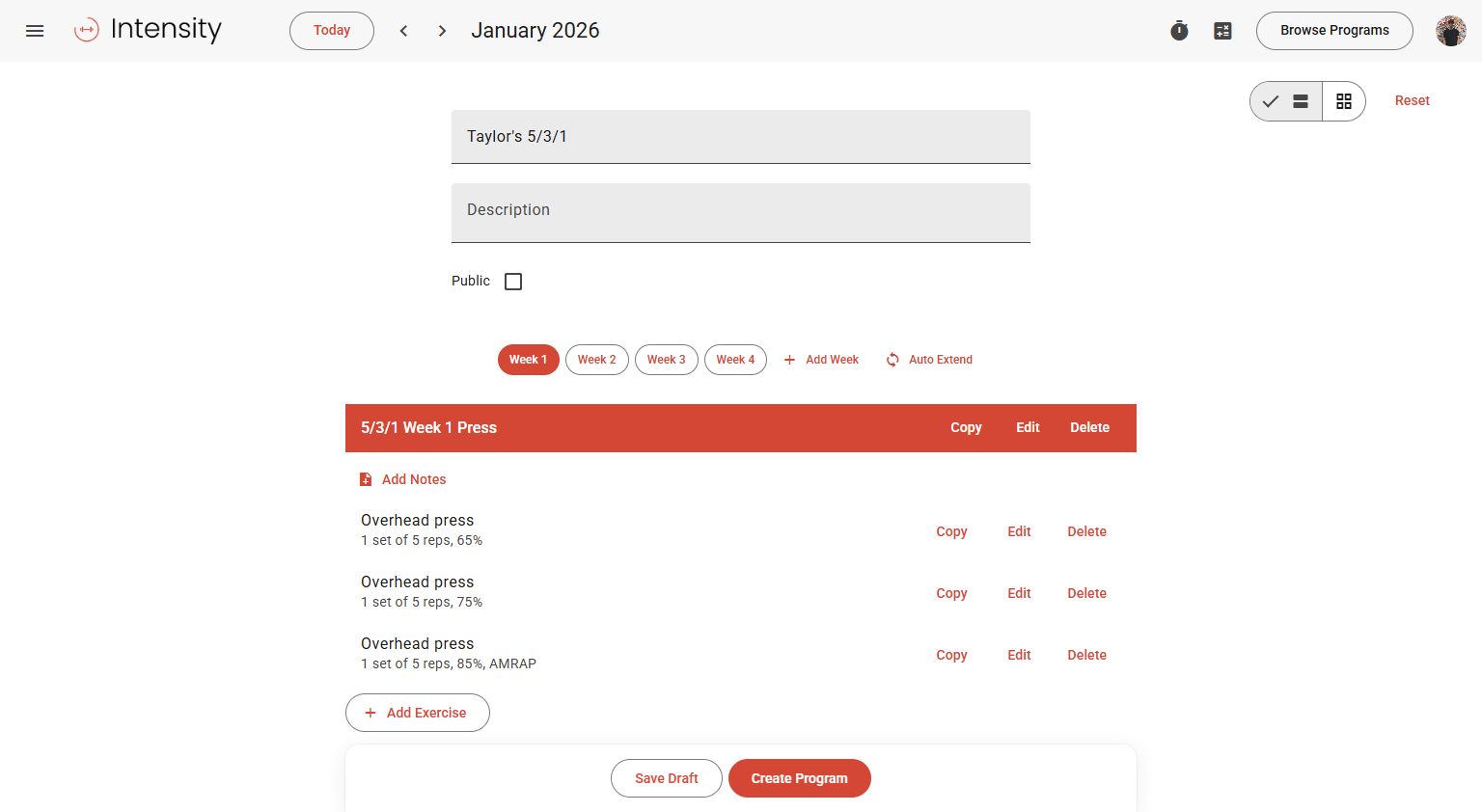Go to next month with right chevron
This screenshot has height=812, width=1482.
pyautogui.click(x=442, y=31)
